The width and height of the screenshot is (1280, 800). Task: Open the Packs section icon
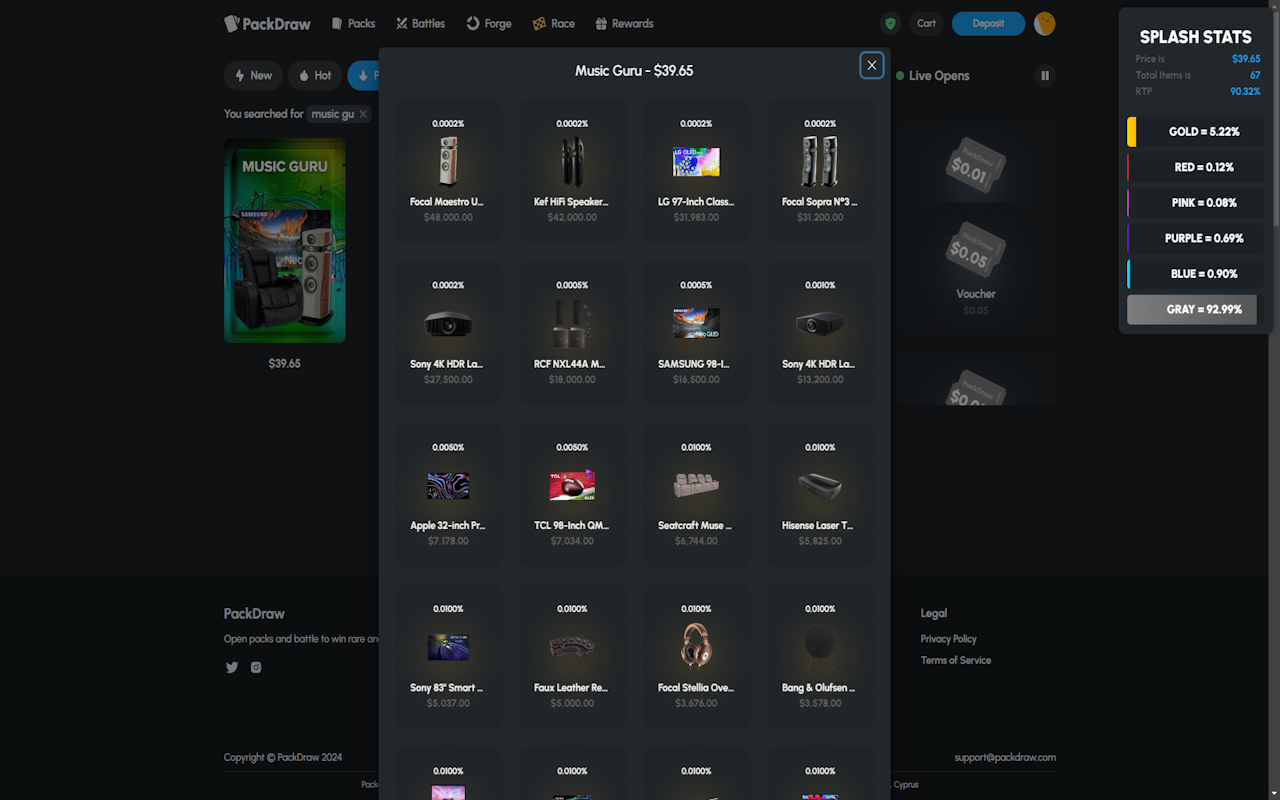(x=336, y=23)
